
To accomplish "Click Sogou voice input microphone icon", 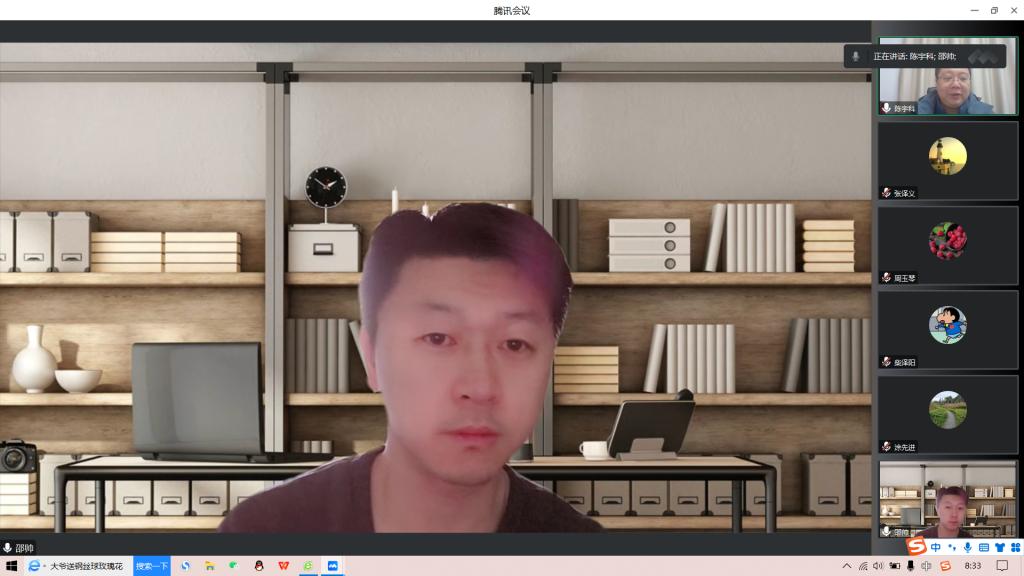I will [967, 548].
